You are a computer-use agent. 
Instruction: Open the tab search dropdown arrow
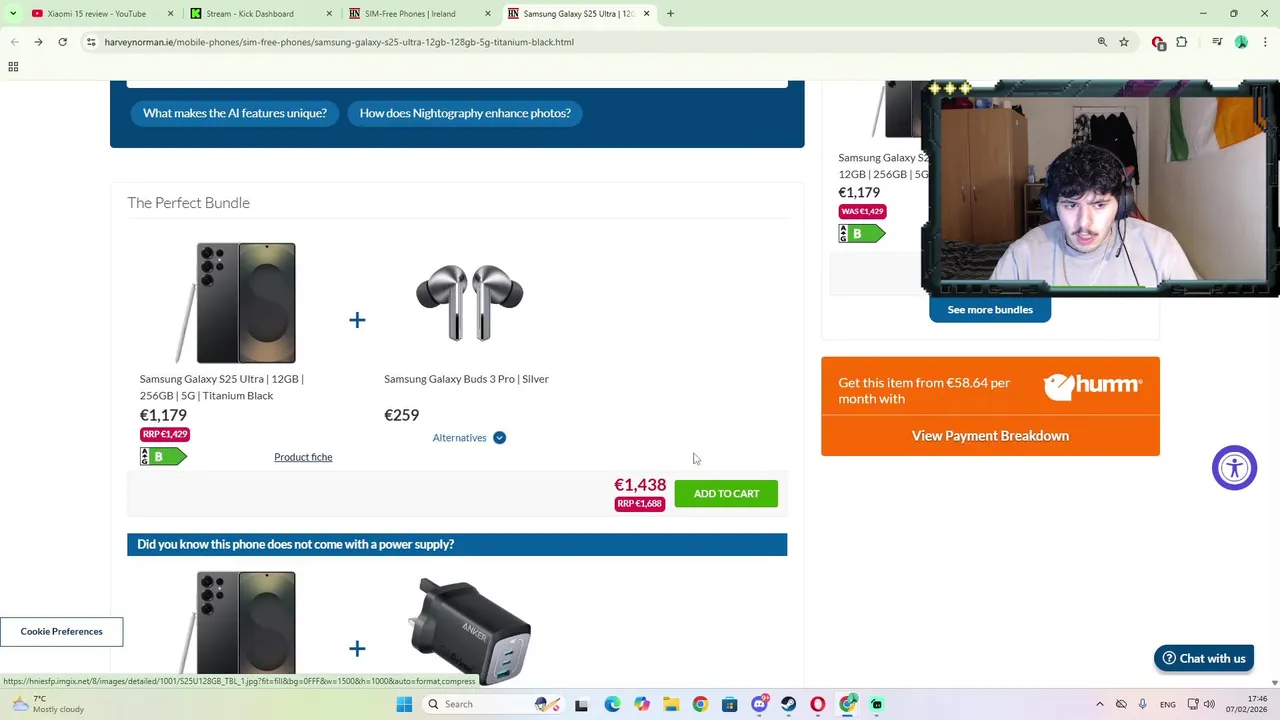pyautogui.click(x=13, y=13)
